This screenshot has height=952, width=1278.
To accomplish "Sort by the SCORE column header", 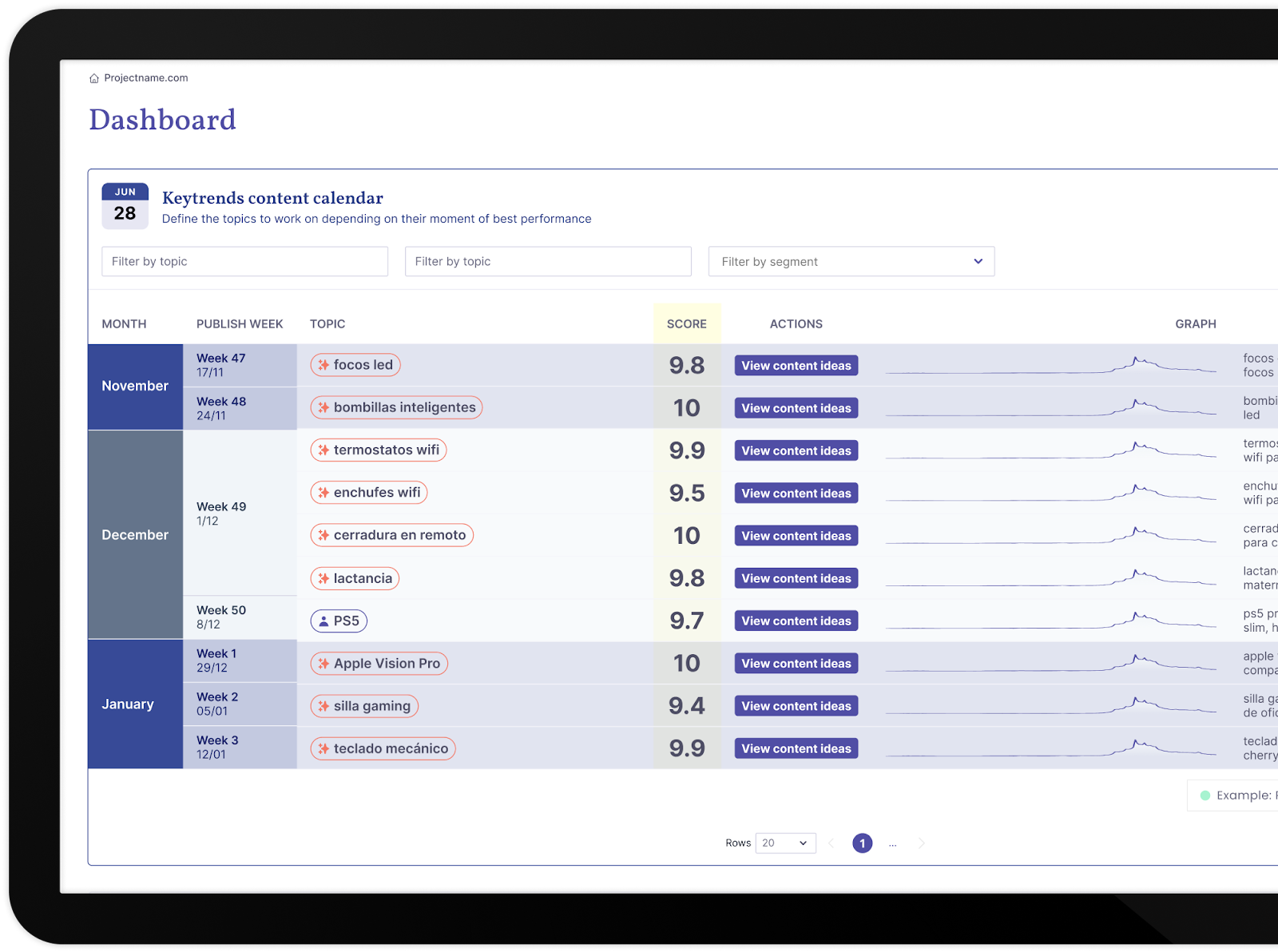I will point(687,324).
